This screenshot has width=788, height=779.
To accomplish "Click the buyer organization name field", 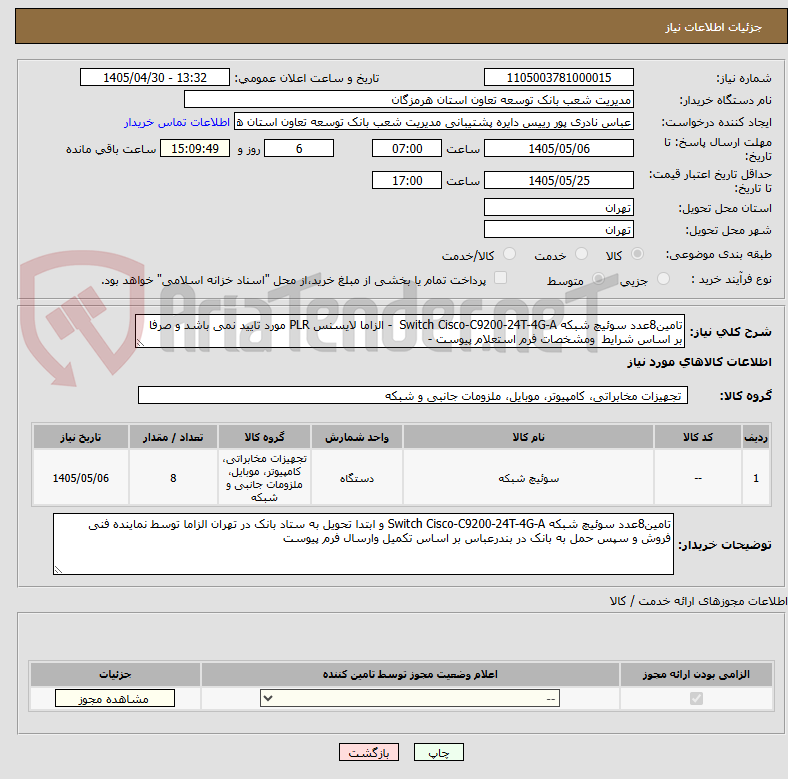I will click(x=409, y=100).
